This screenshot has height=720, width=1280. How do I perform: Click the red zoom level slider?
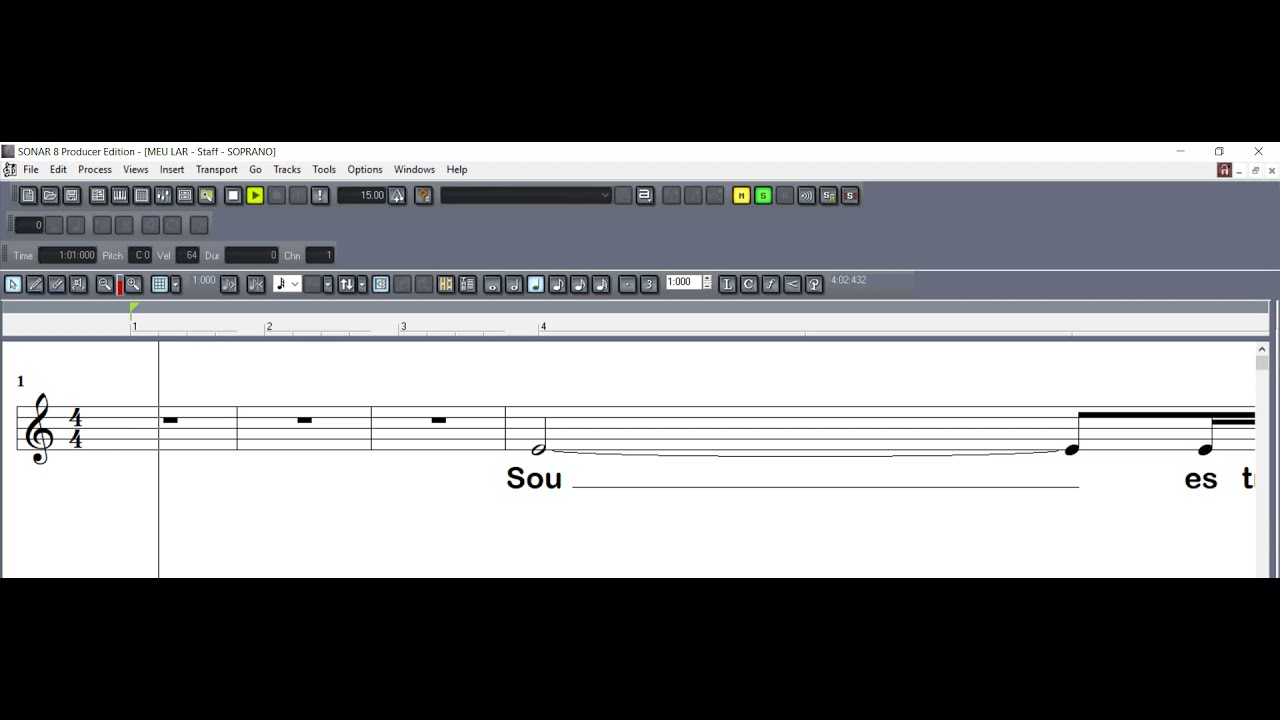119,285
